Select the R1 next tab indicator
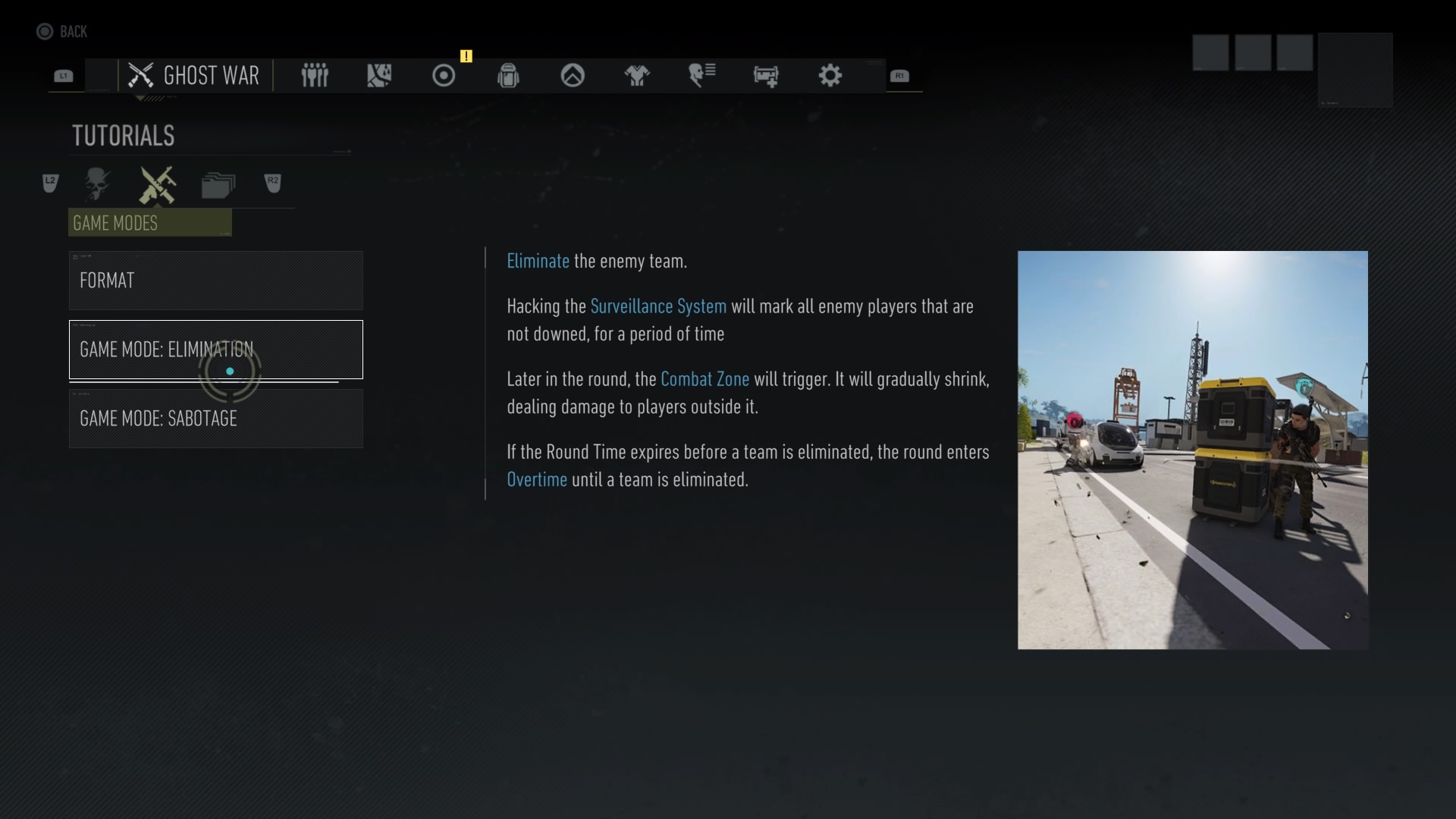Viewport: 1456px width, 819px height. tap(899, 76)
